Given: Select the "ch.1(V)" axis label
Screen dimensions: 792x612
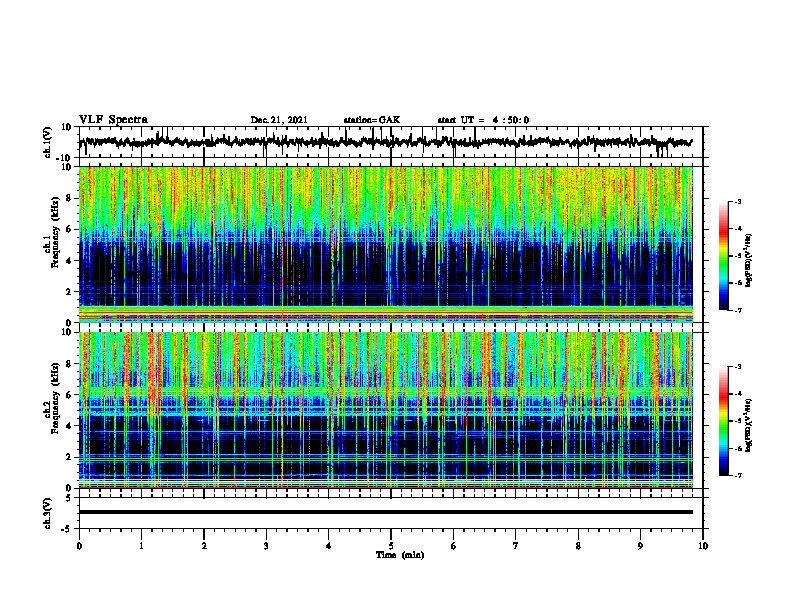Looking at the screenshot, I should (x=48, y=142).
